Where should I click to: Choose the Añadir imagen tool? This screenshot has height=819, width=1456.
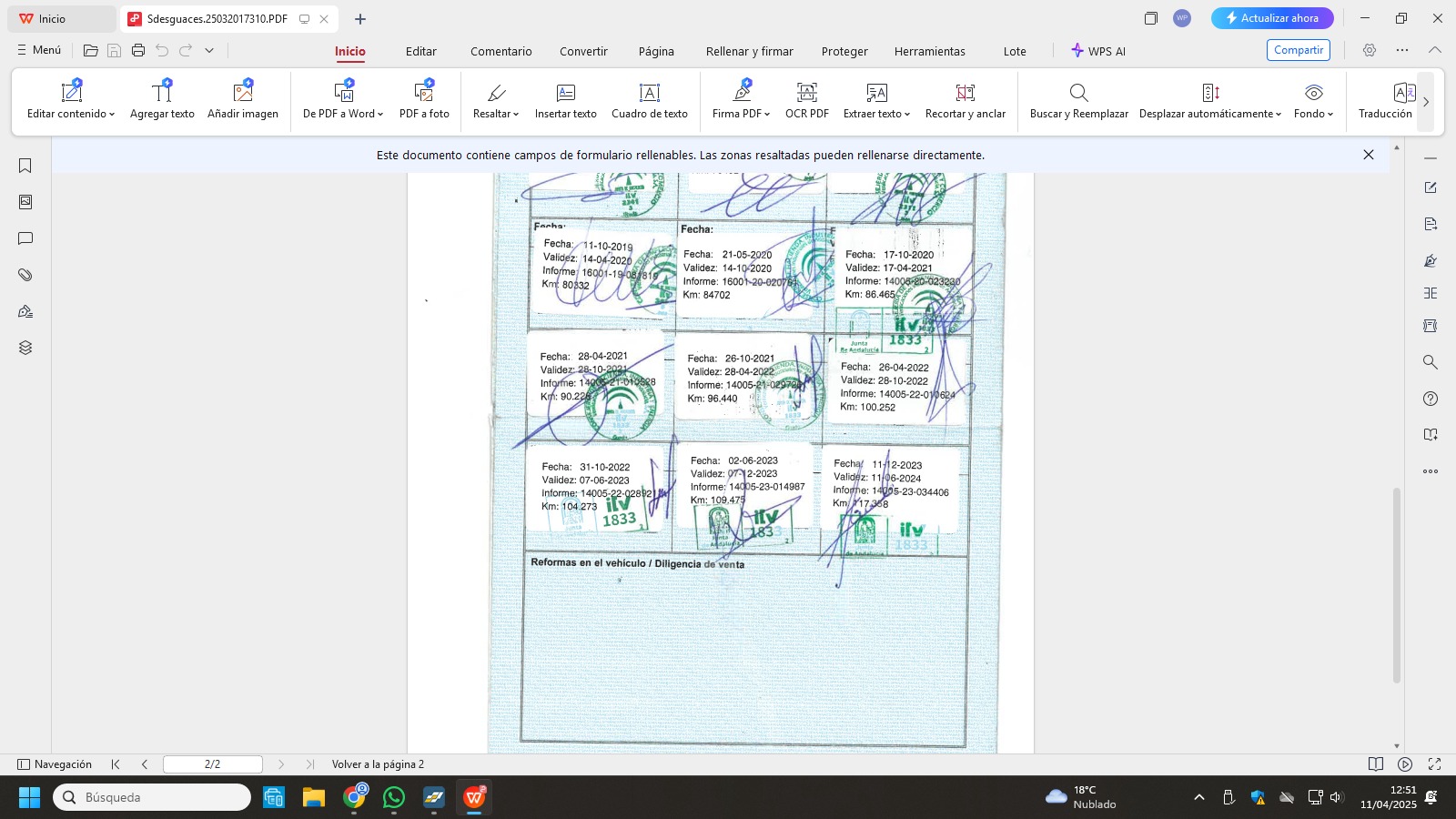(x=243, y=99)
